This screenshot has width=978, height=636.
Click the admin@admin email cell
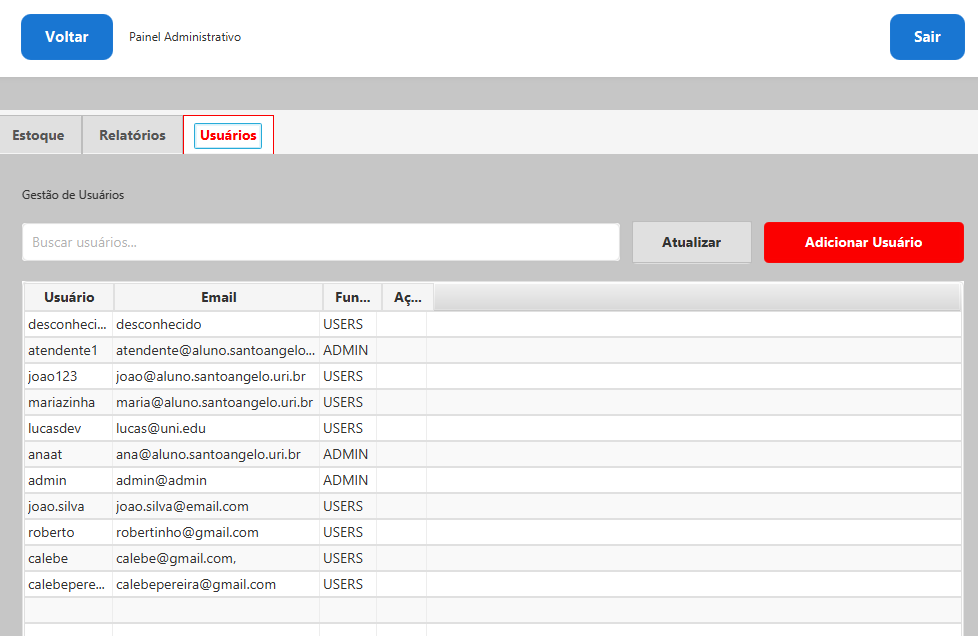[x=162, y=480]
